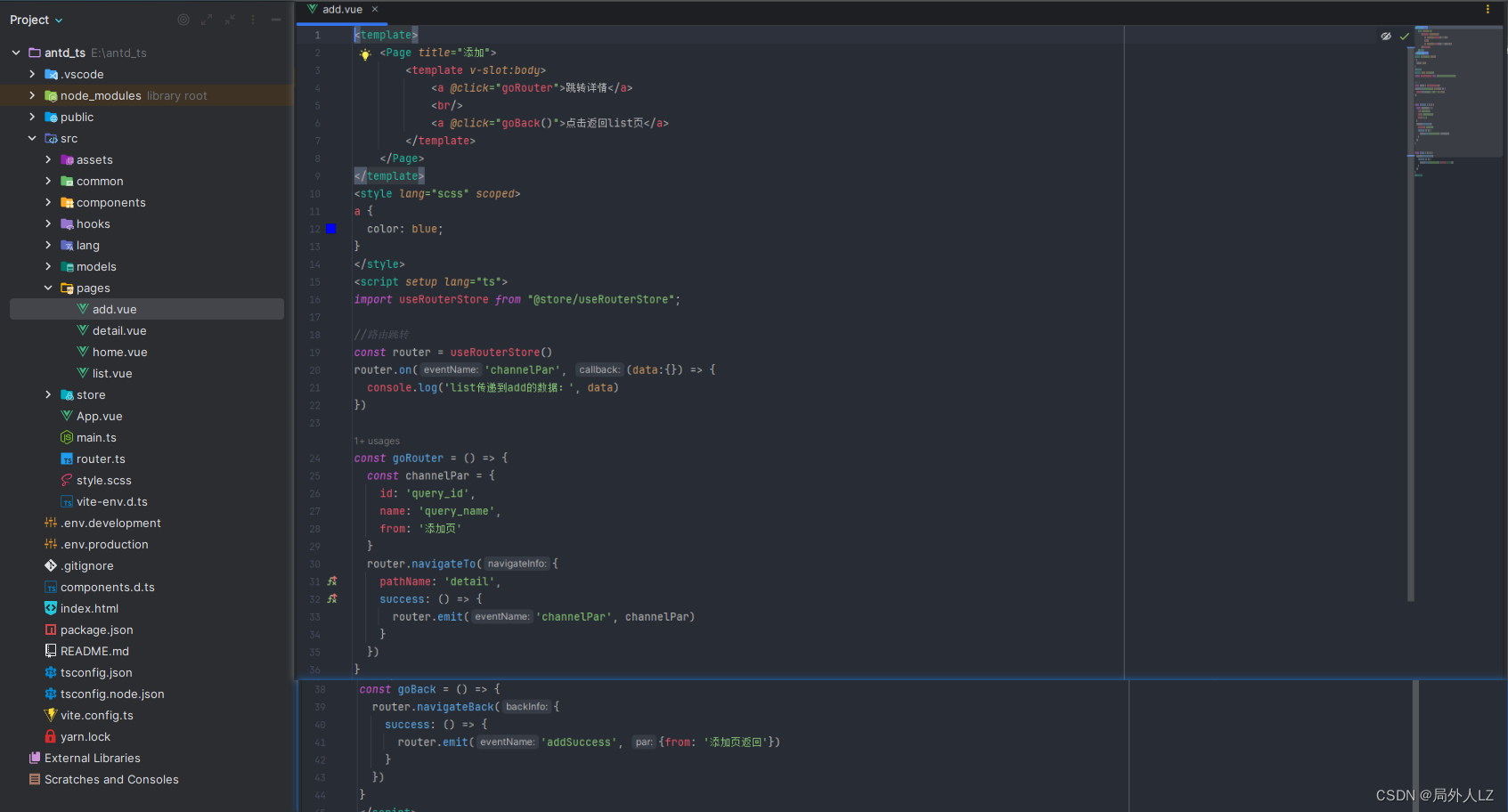Viewport: 1508px width, 812px height.
Task: Open the Project view dropdown
Action: pos(37,20)
